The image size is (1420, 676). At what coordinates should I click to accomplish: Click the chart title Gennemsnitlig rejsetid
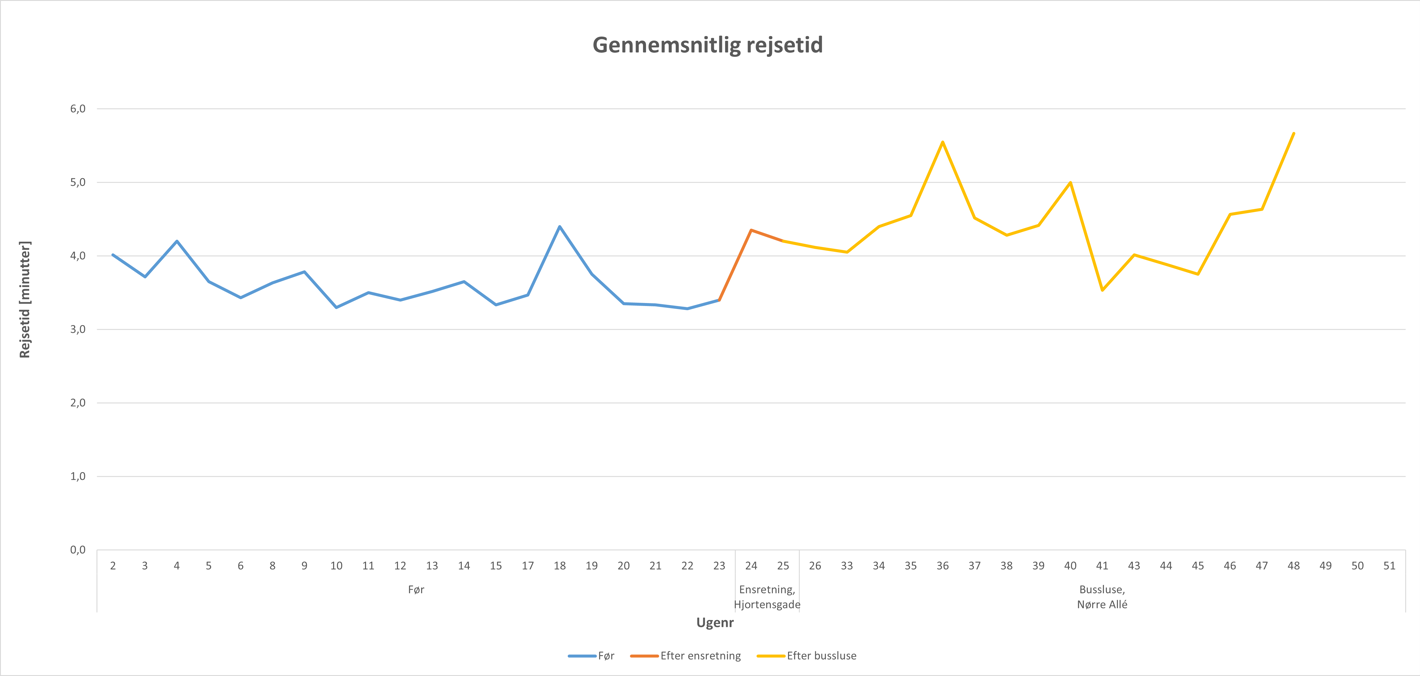point(707,45)
